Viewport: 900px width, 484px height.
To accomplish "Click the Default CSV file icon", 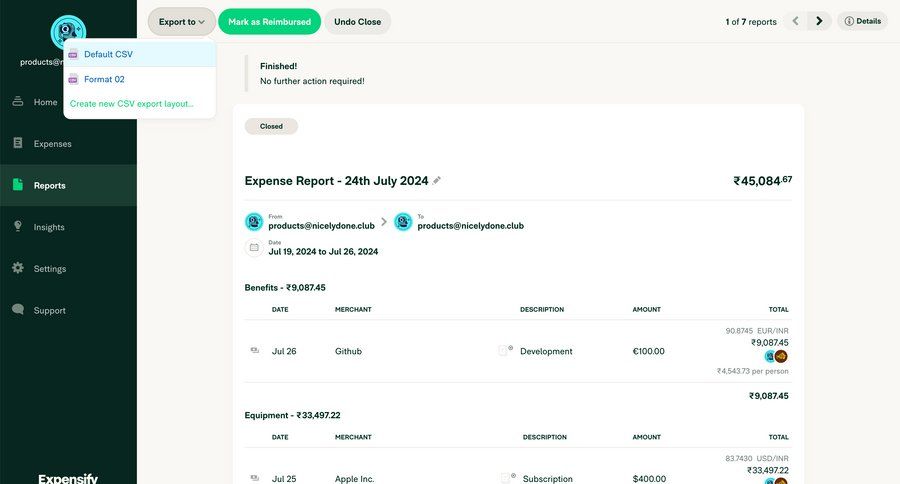I will (x=73, y=55).
